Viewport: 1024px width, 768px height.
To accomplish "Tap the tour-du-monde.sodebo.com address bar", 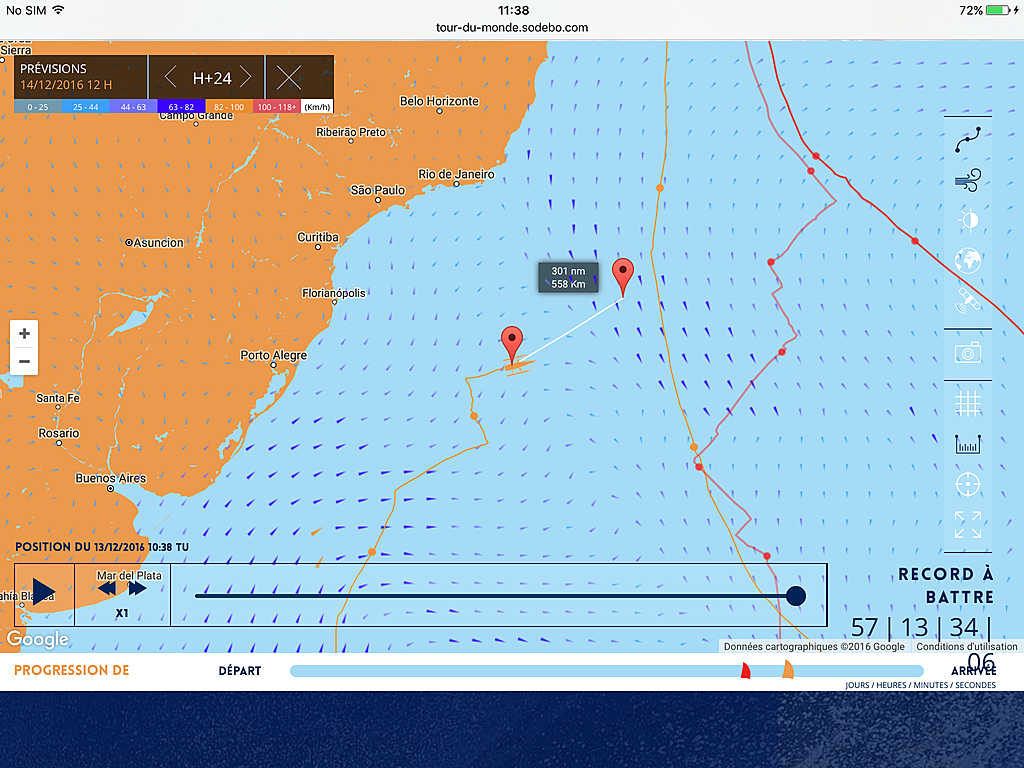I will (512, 27).
